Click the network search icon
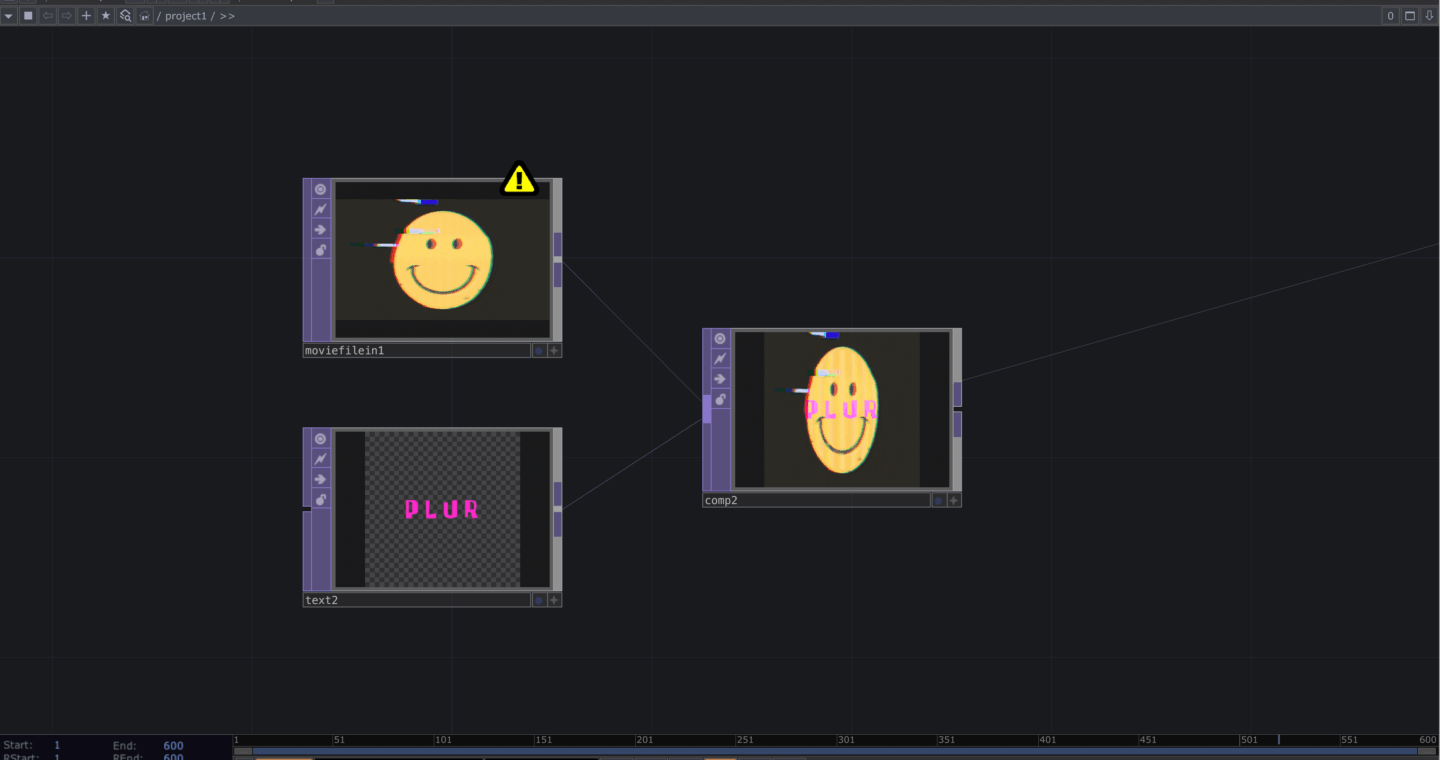Viewport: 1440px width, 760px height. click(x=126, y=16)
